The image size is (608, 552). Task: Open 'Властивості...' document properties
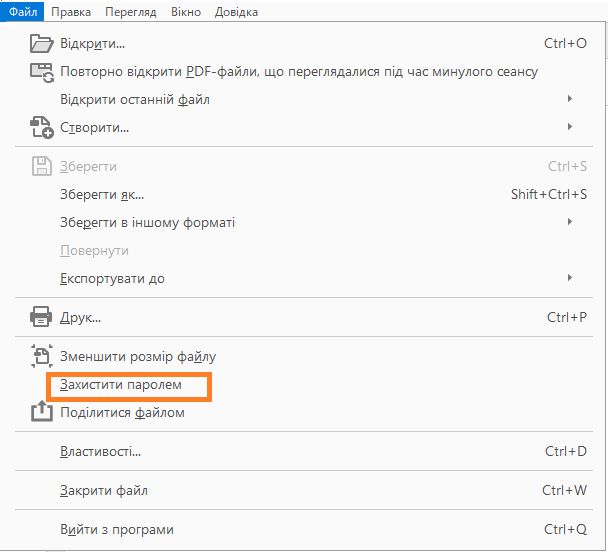click(x=100, y=451)
